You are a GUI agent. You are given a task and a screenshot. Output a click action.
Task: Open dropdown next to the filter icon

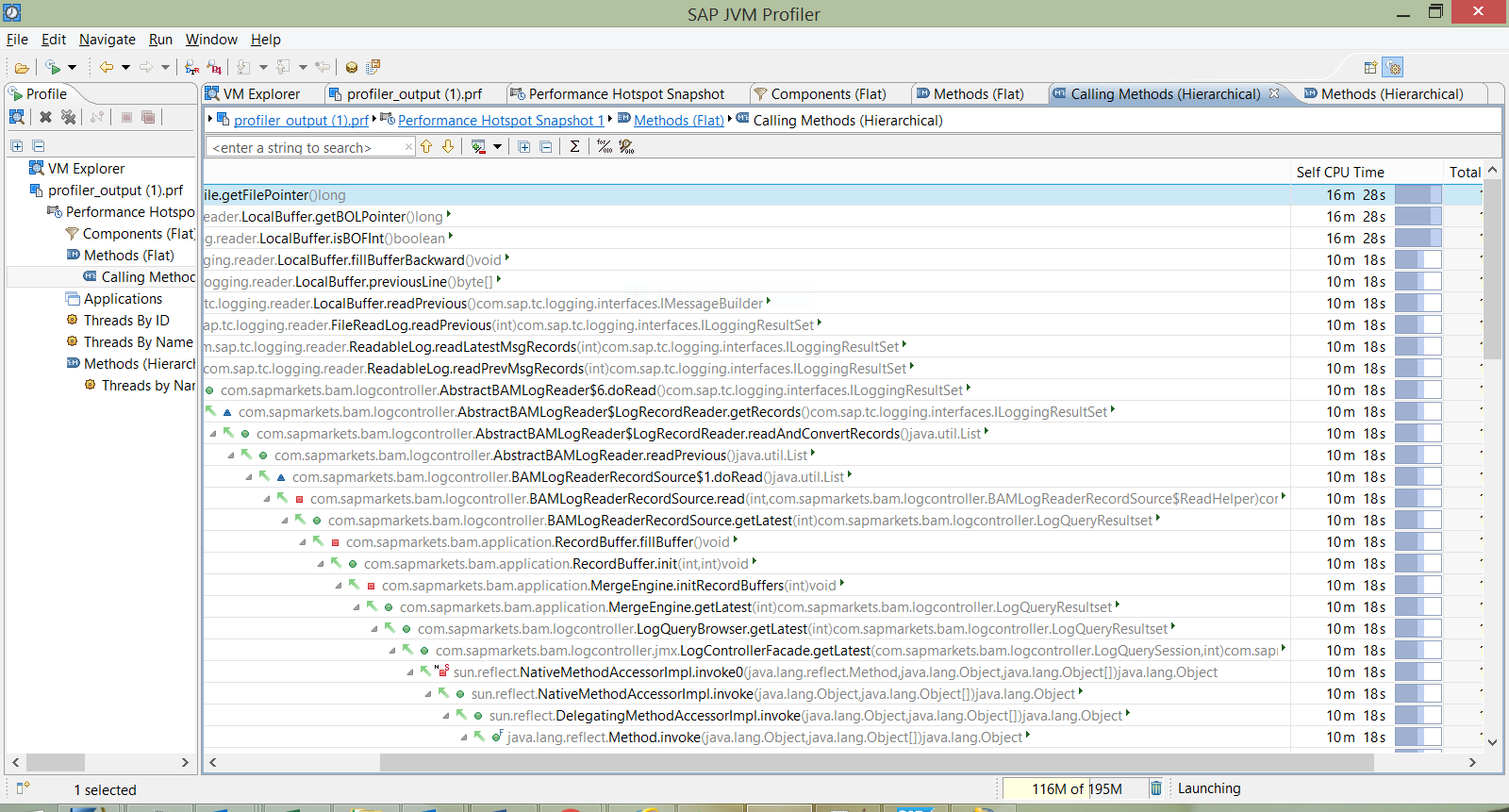(x=497, y=147)
